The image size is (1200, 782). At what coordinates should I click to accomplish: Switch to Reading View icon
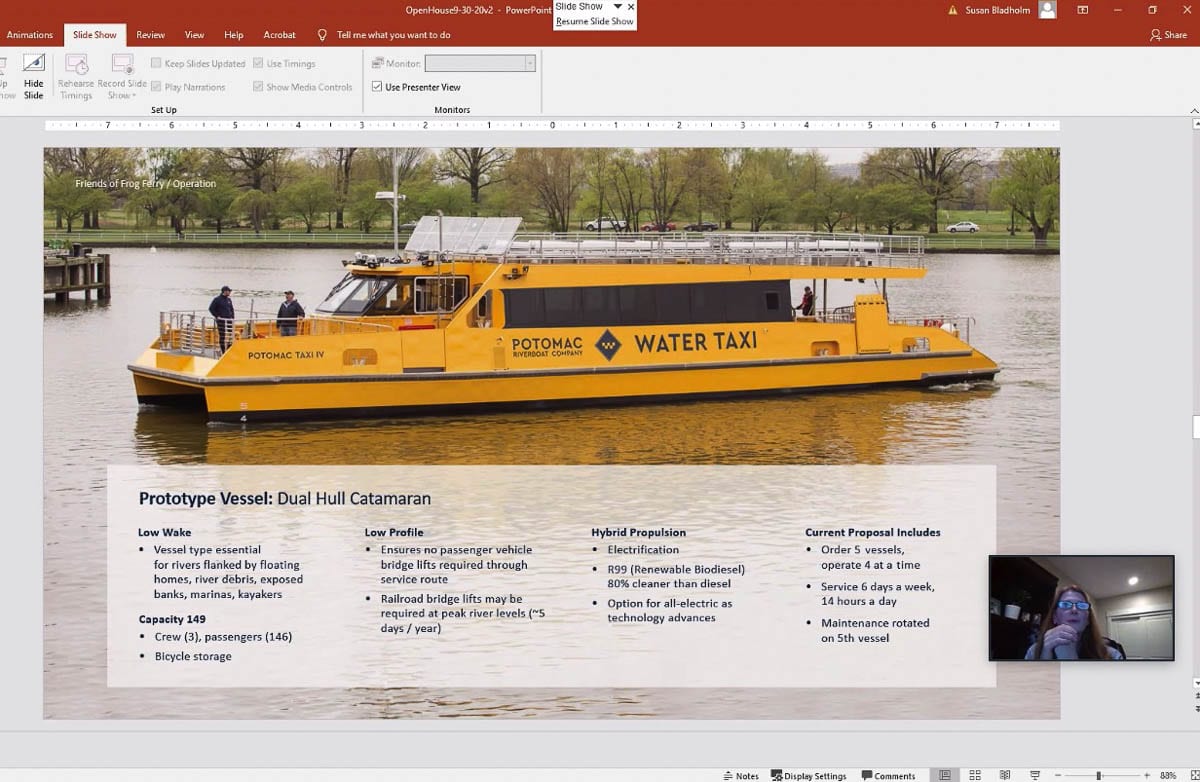click(1004, 775)
